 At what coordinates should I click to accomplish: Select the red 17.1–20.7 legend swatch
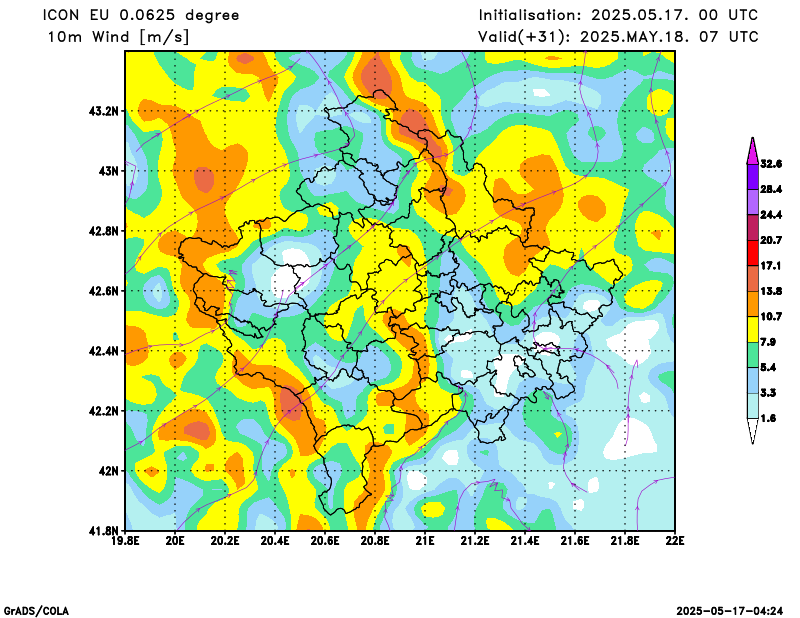[x=753, y=253]
